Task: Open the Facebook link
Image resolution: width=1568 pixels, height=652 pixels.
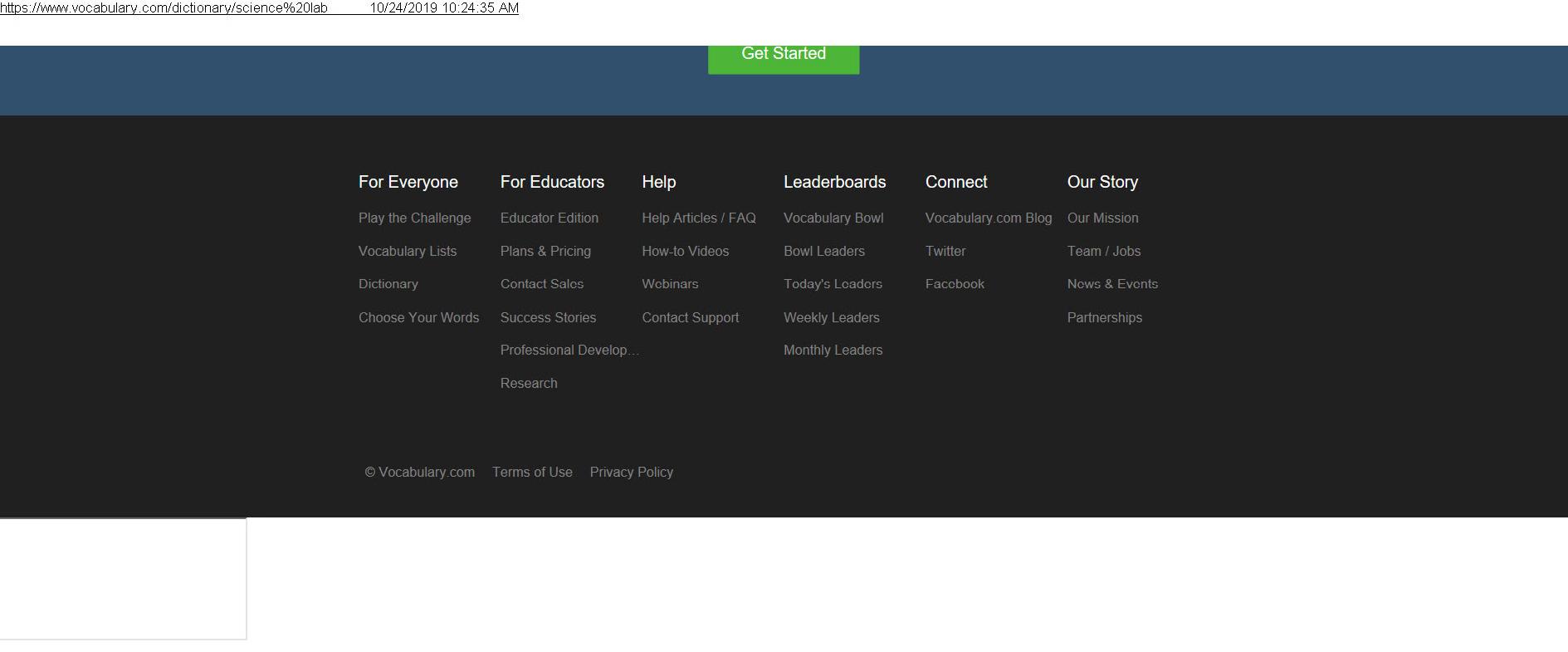Action: pos(955,284)
